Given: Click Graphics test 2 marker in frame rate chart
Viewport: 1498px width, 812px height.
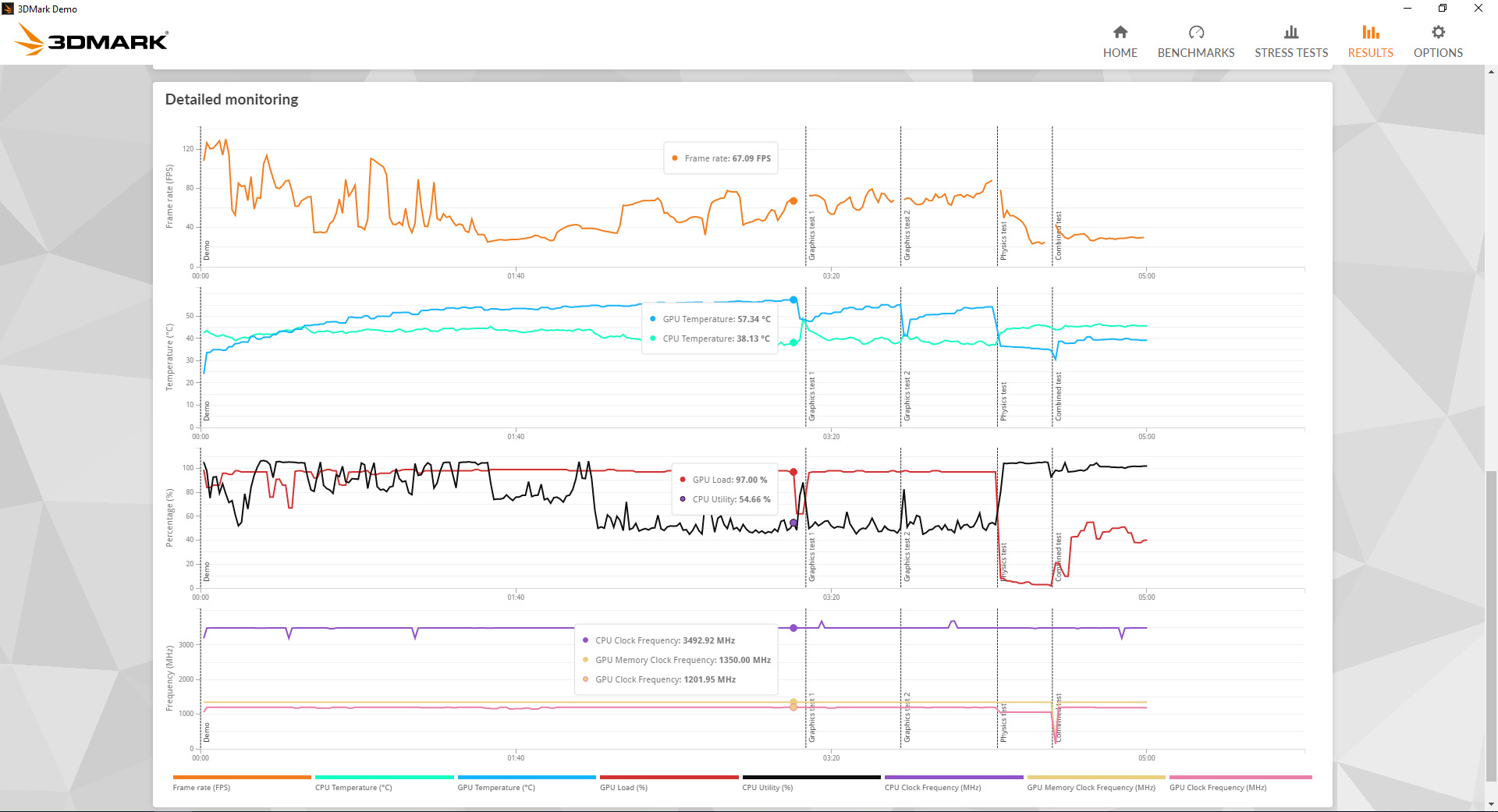Looking at the screenshot, I should coord(907,236).
